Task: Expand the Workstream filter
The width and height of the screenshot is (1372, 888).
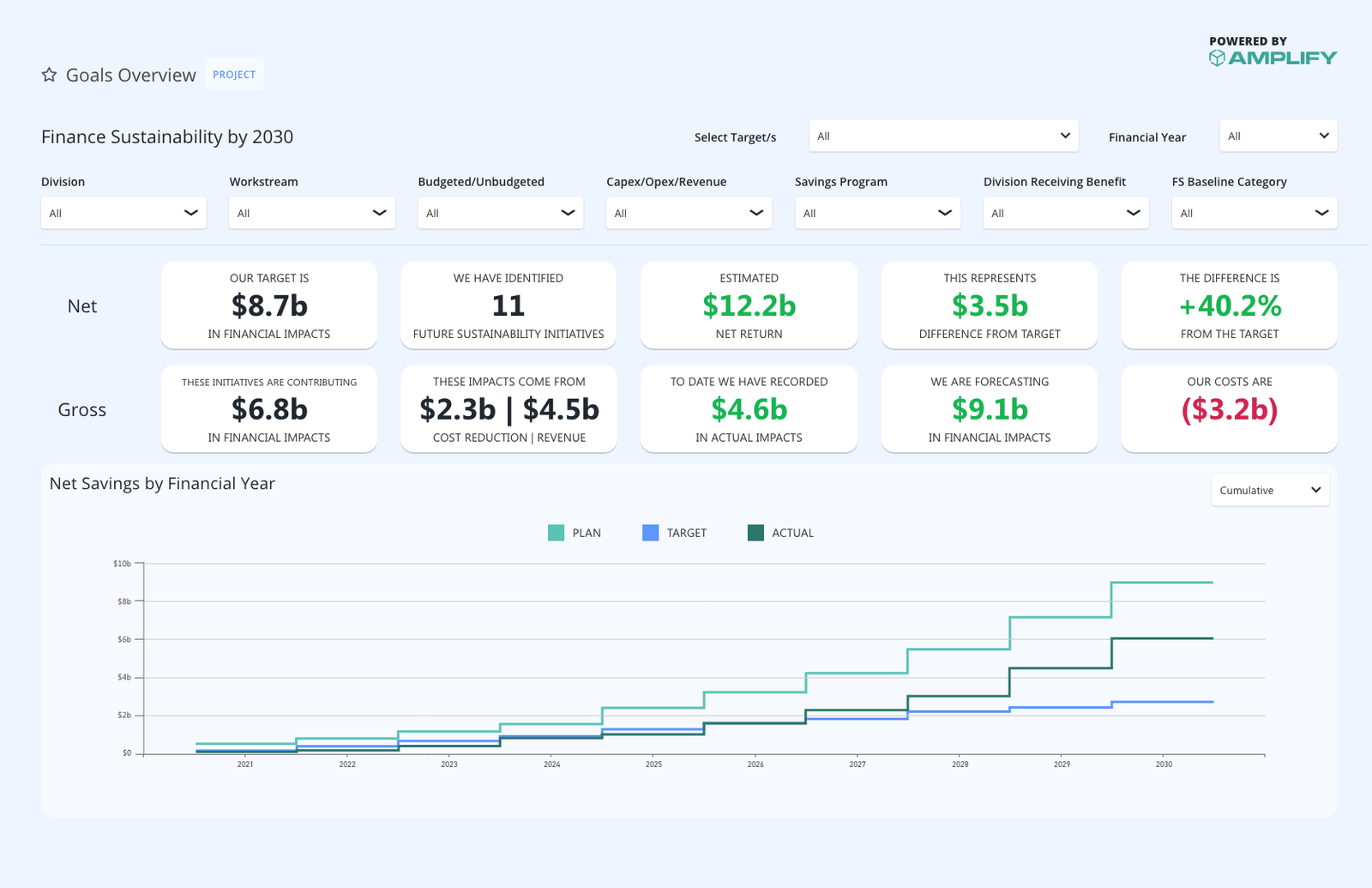Action: pos(311,213)
